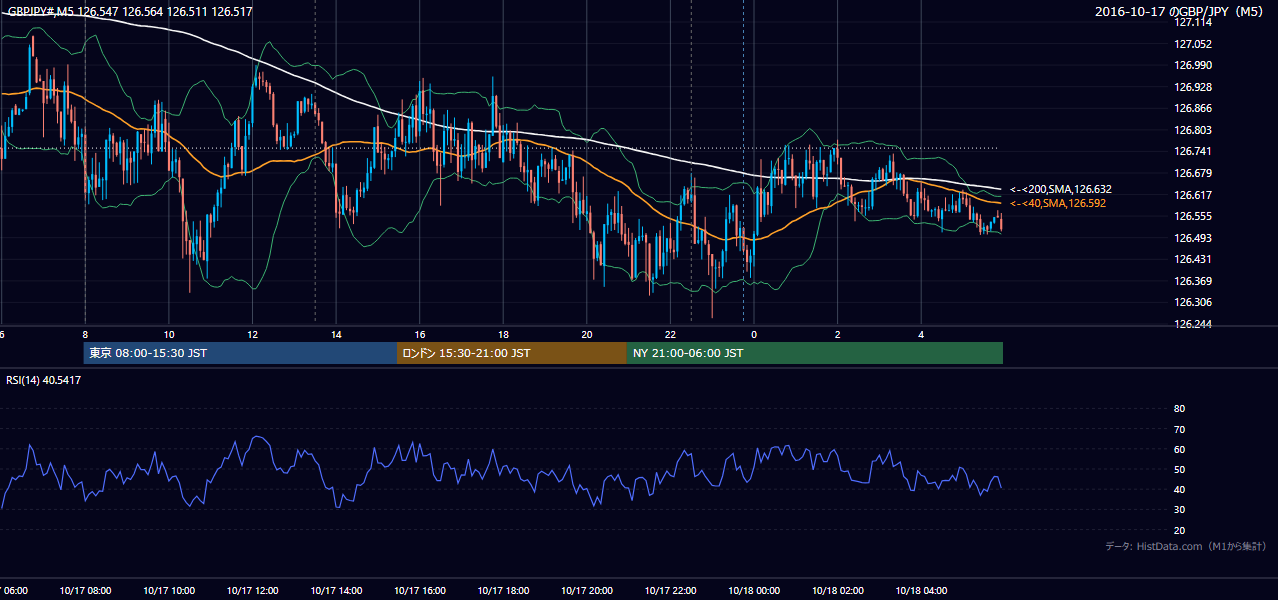Click the NY session bar 21:00-06:00 JST
This screenshot has width=1278, height=600.
coord(815,353)
